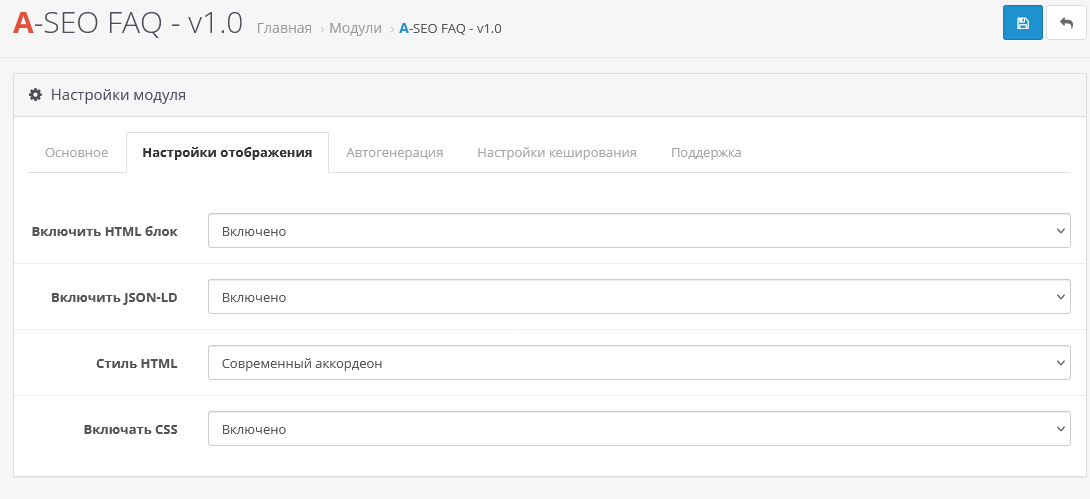Click the large A-SEO FAQ page title
This screenshot has width=1090, height=499.
(128, 23)
